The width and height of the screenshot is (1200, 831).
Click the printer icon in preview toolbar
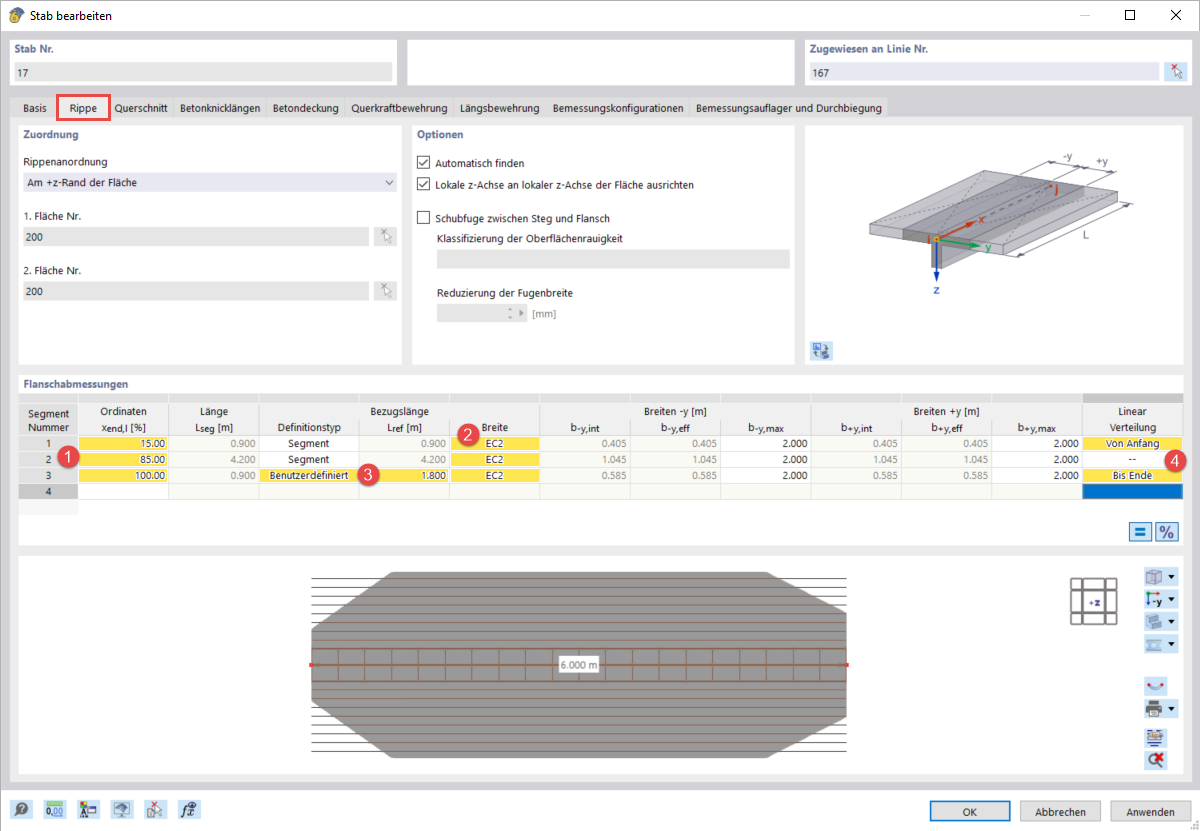[1153, 709]
